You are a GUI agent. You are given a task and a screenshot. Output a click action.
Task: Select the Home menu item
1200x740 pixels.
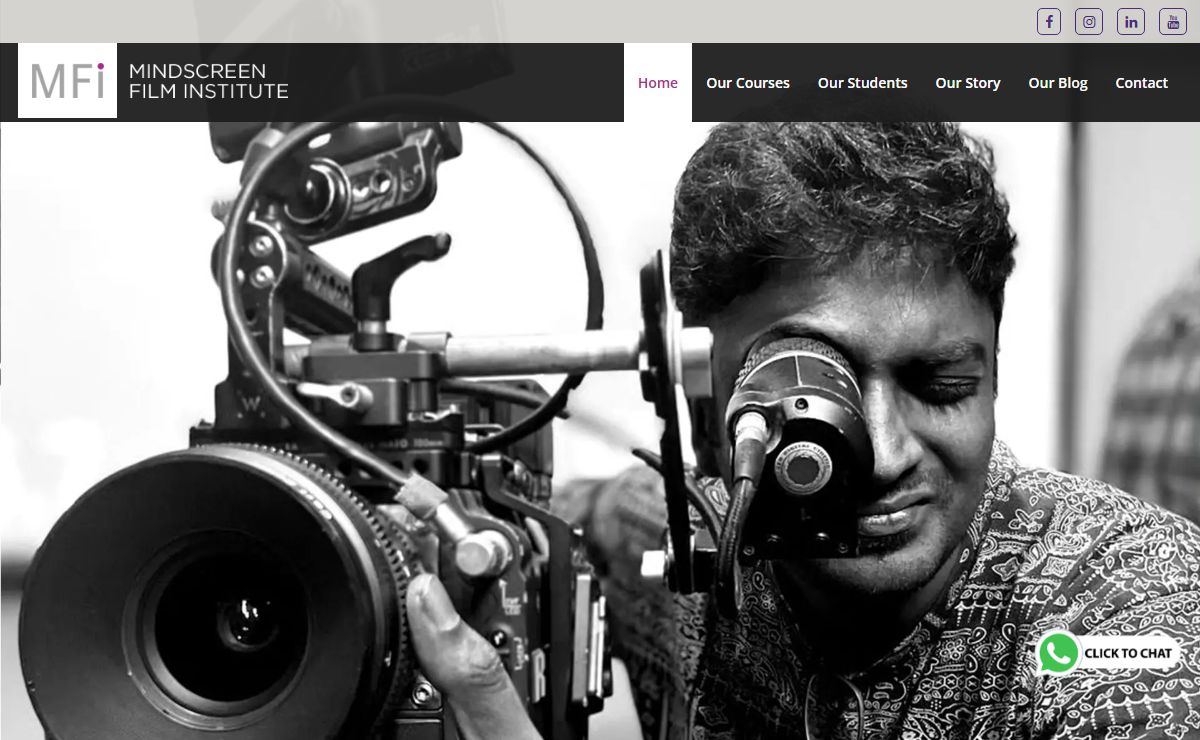tap(658, 83)
